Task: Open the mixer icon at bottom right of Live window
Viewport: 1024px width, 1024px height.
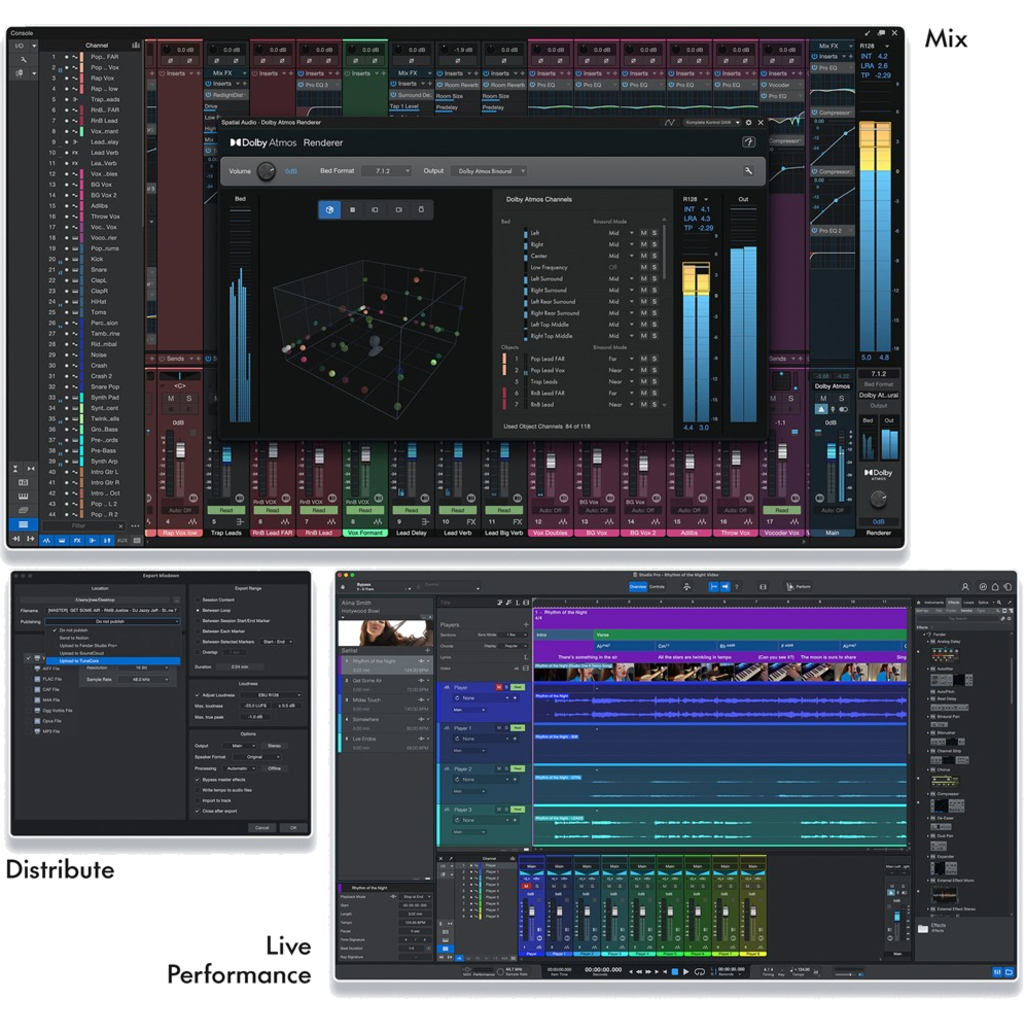Action: pos(997,972)
